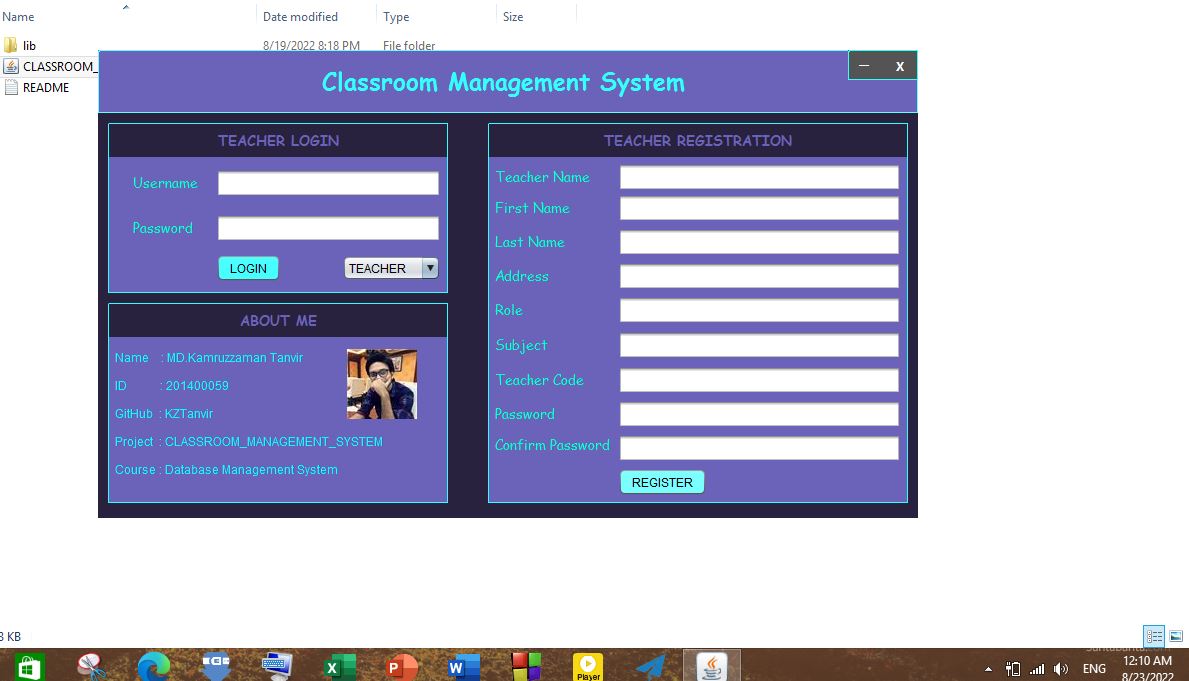The width and height of the screenshot is (1189, 681).
Task: Open the volume slider from system tray
Action: point(1062,669)
